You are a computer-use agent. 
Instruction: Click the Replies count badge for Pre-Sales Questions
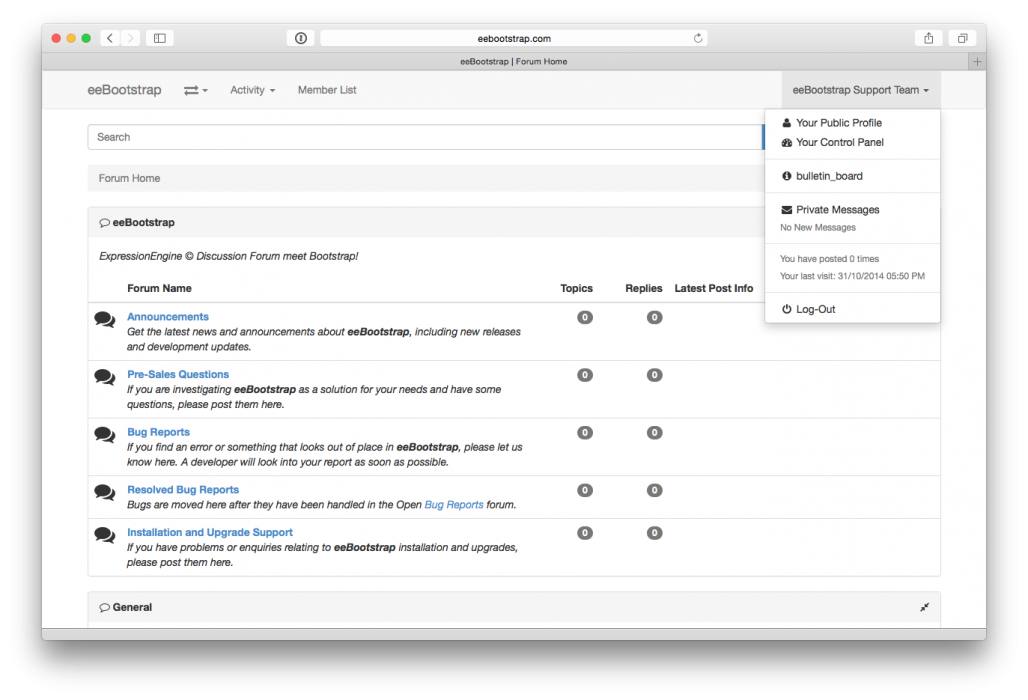click(x=654, y=375)
